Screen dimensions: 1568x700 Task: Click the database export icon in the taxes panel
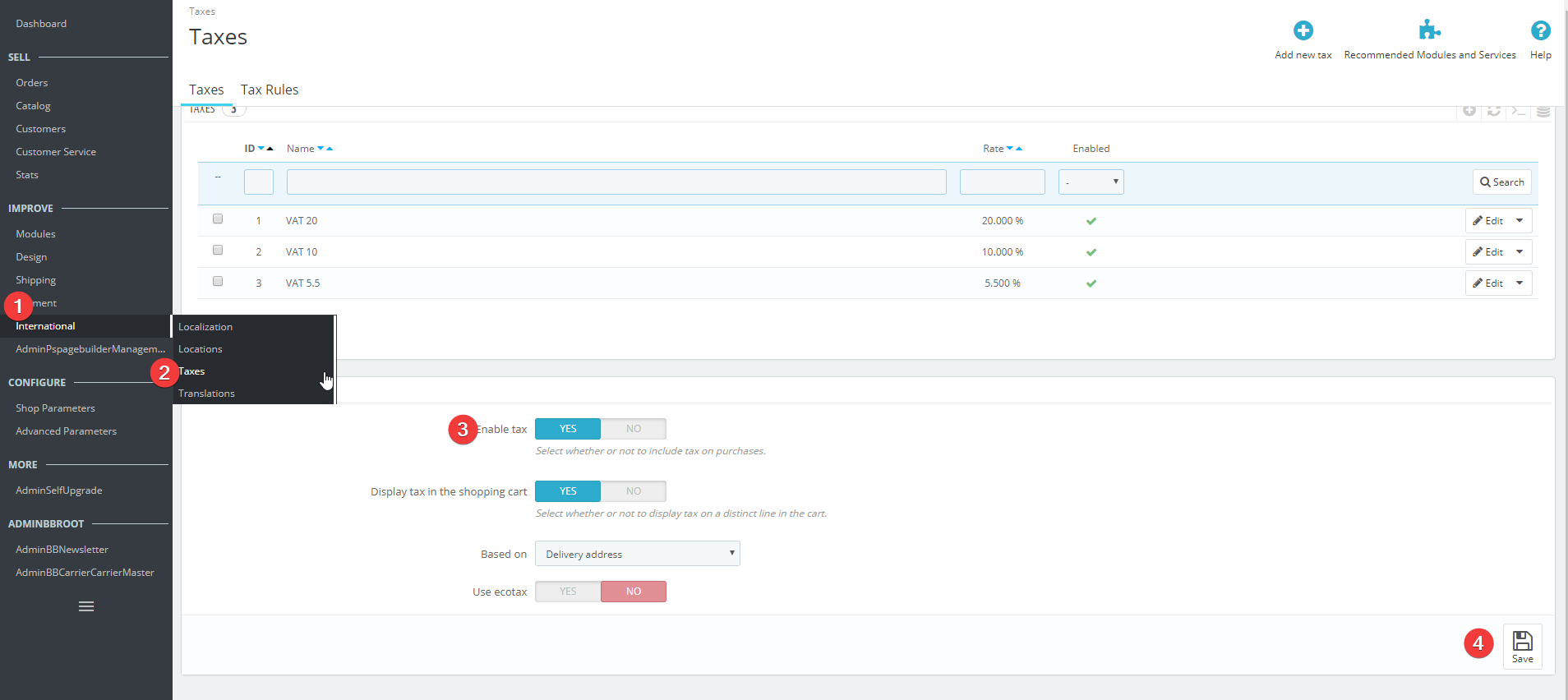pyautogui.click(x=1543, y=111)
